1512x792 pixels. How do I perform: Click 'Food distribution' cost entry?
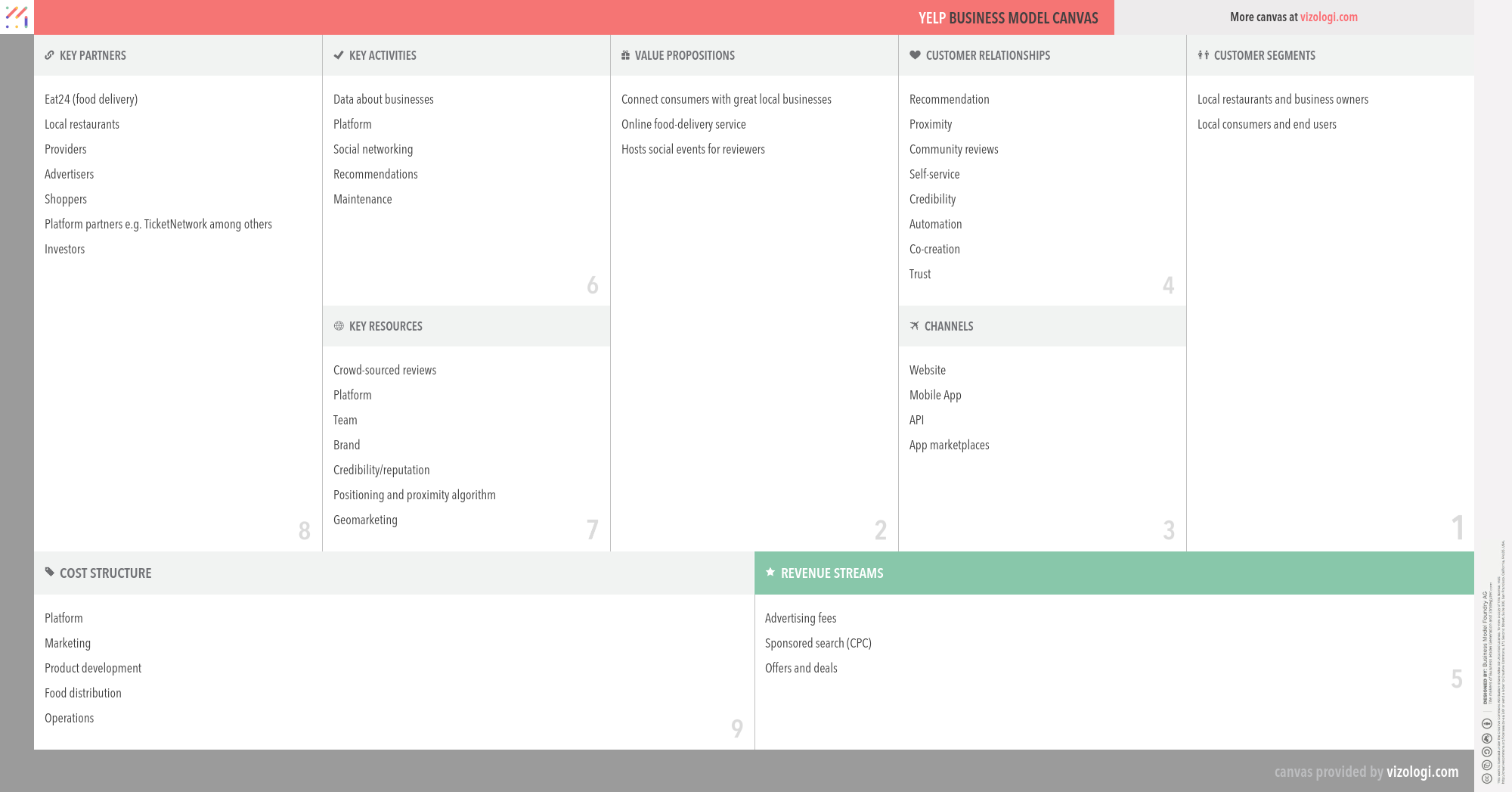coord(82,693)
